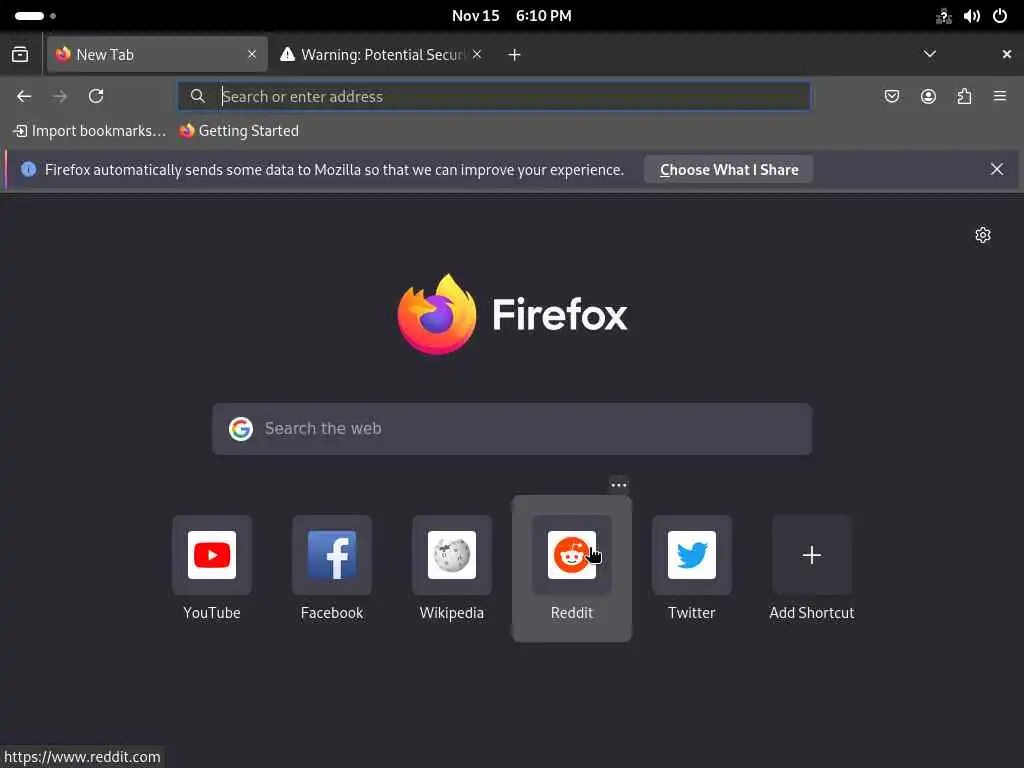Go back with the back arrow
Viewport: 1024px width, 768px height.
click(24, 97)
